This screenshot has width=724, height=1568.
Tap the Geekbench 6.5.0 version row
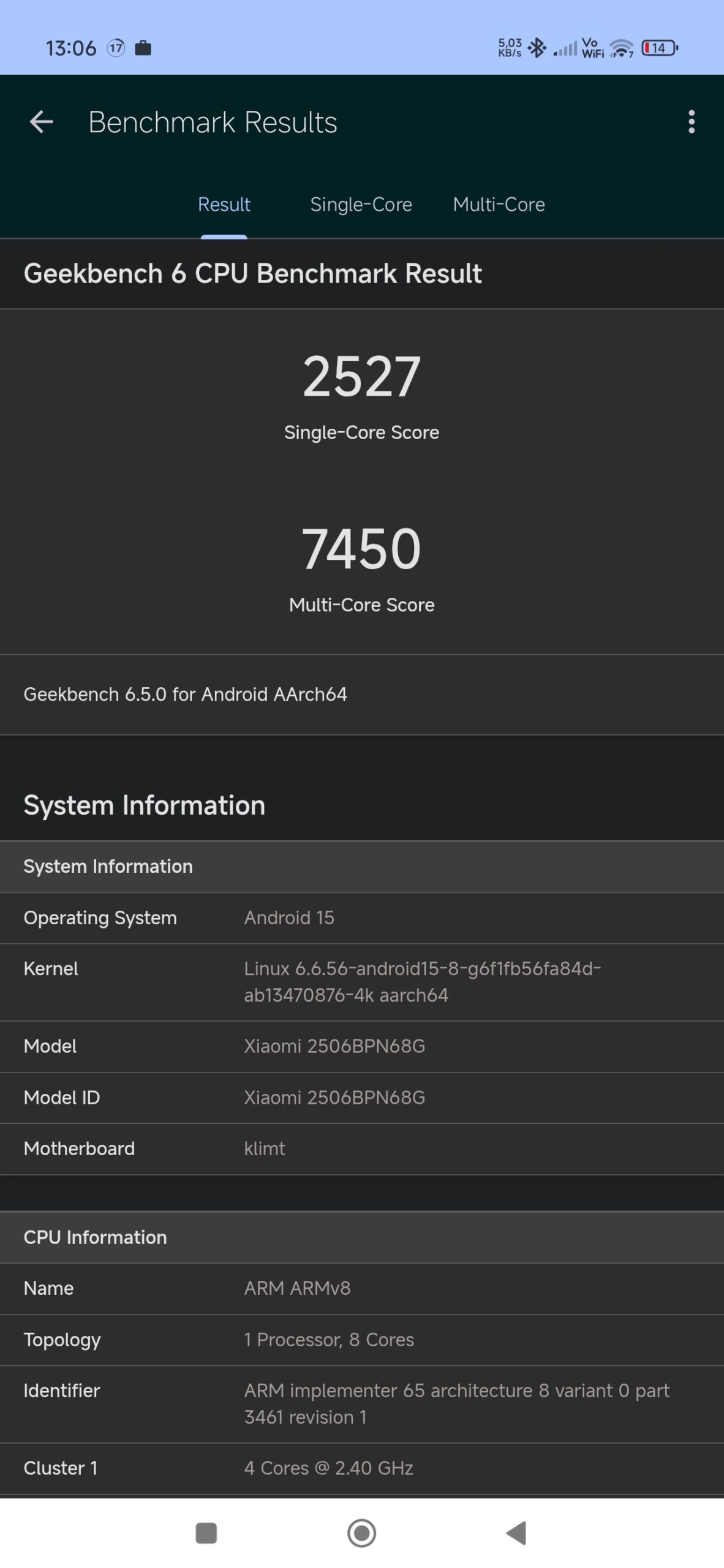361,695
